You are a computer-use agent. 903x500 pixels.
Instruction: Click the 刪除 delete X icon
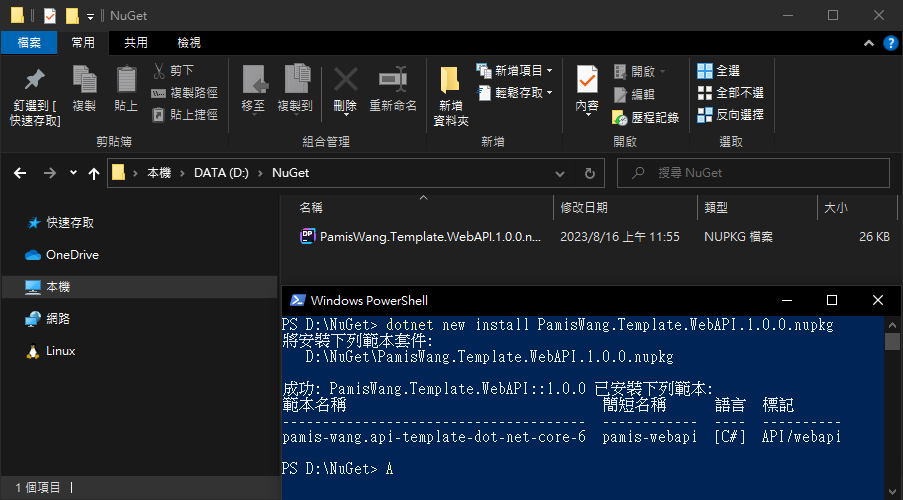tap(346, 80)
